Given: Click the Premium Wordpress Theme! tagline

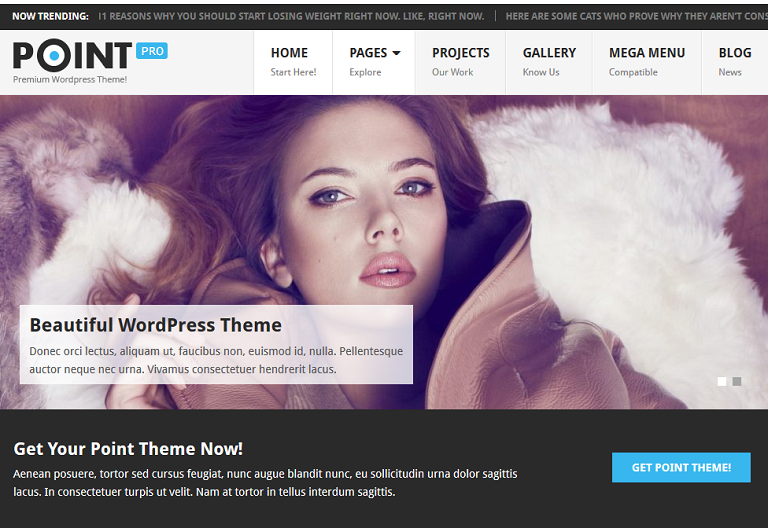Looking at the screenshot, I should click(70, 79).
